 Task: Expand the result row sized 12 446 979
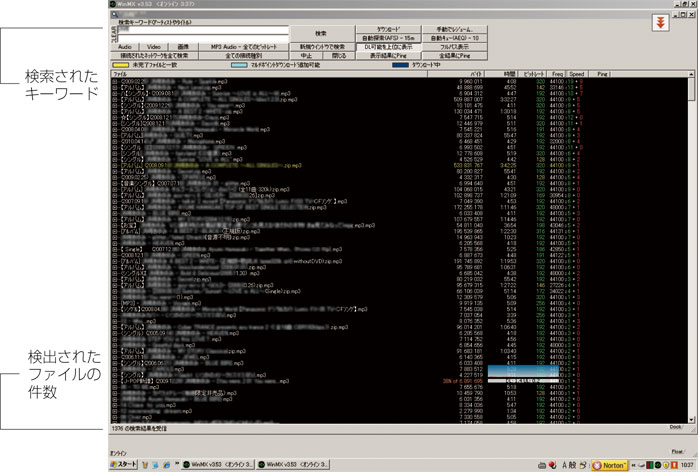pos(114,124)
